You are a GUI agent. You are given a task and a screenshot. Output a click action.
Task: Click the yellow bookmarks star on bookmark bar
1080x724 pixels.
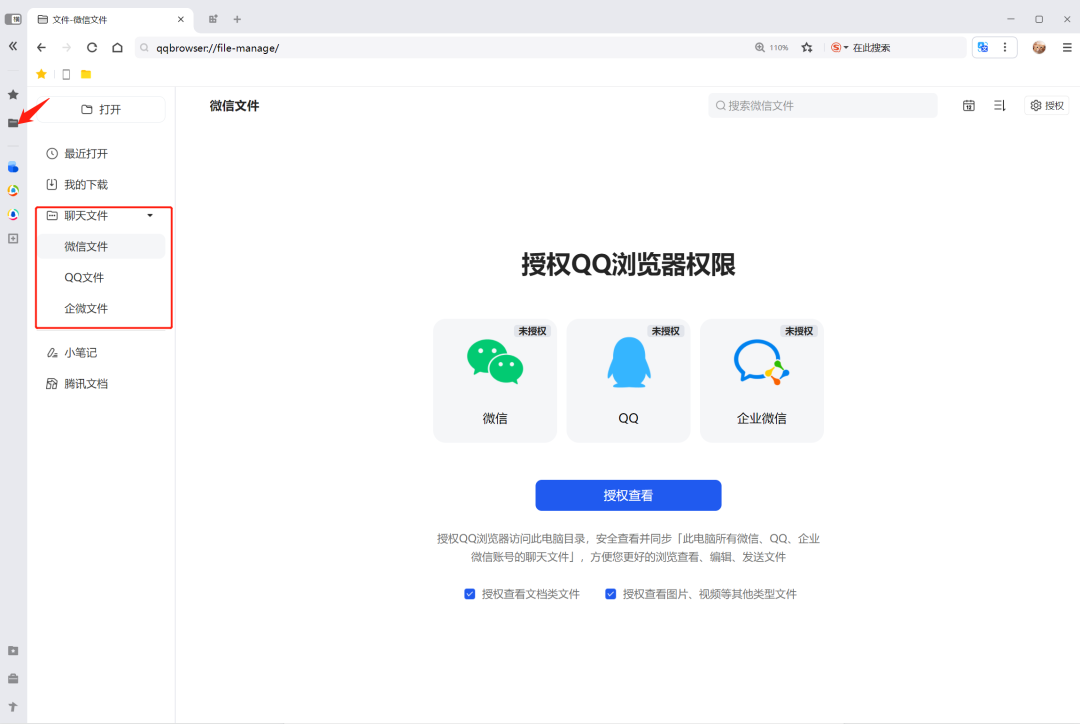click(x=41, y=74)
